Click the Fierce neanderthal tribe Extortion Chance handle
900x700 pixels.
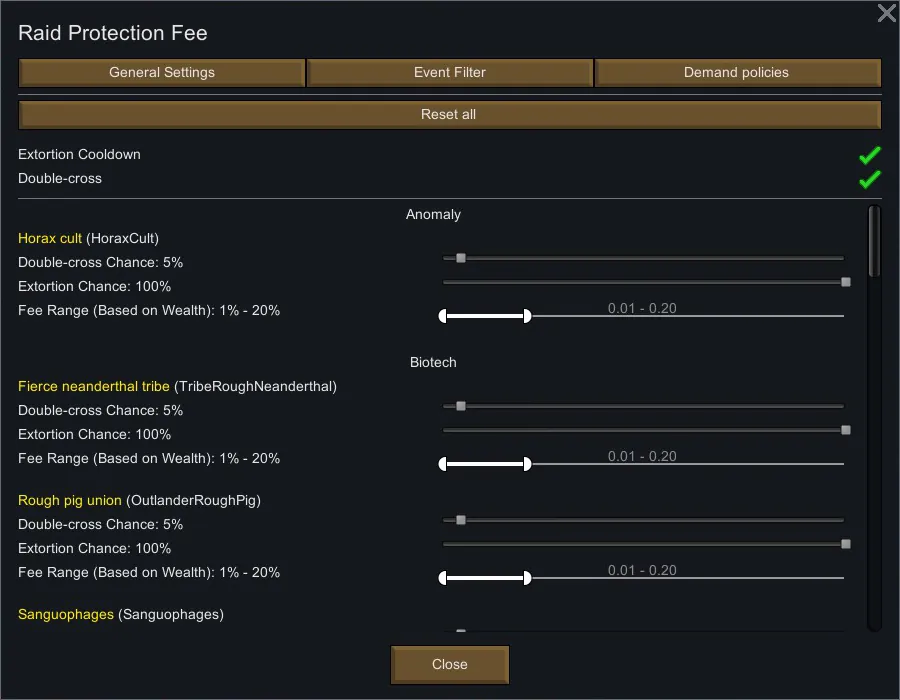(x=846, y=430)
